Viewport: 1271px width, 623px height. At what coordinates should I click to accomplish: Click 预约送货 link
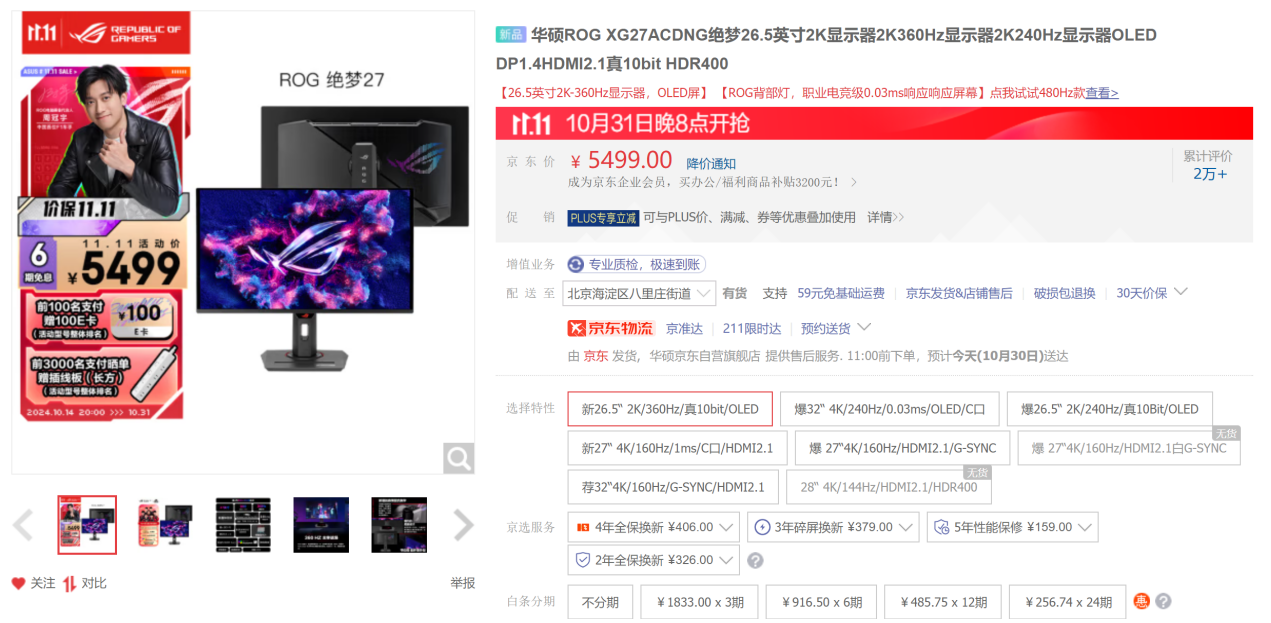pyautogui.click(x=825, y=328)
